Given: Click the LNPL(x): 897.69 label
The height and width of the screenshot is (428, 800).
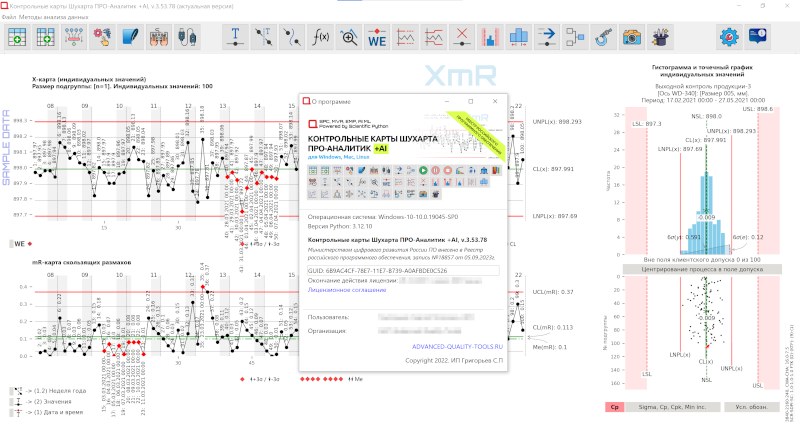Looking at the screenshot, I should pos(555,216).
